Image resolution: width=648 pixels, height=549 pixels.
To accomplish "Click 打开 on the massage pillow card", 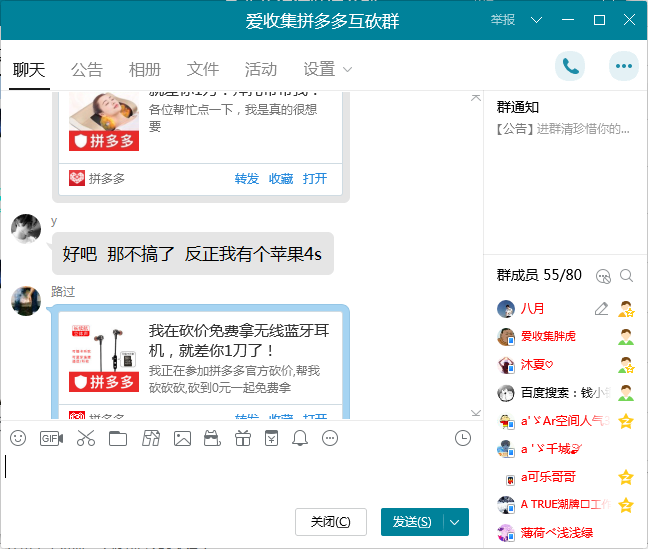I will pyautogui.click(x=315, y=179).
